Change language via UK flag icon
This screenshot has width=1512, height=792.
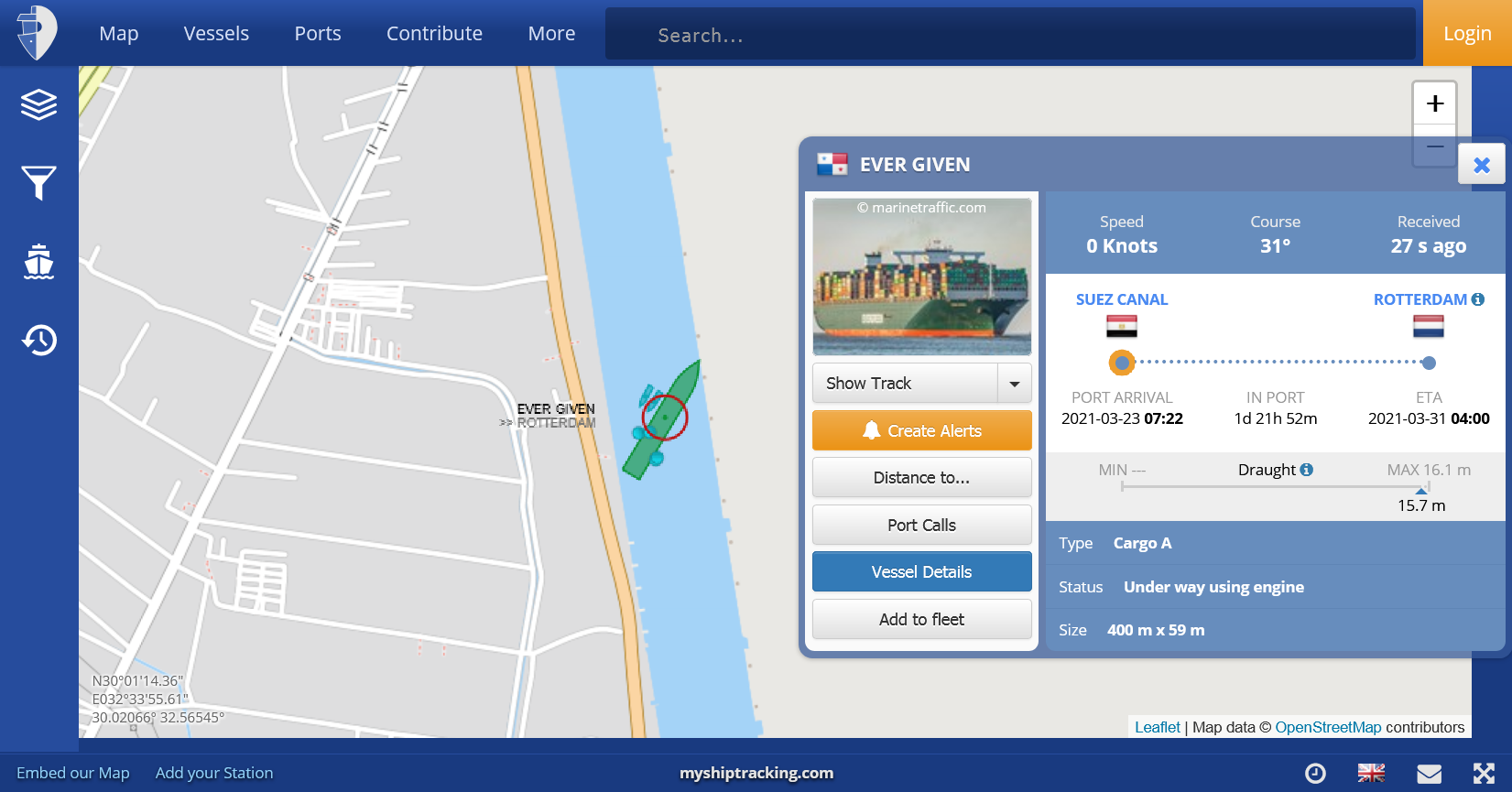1371,774
